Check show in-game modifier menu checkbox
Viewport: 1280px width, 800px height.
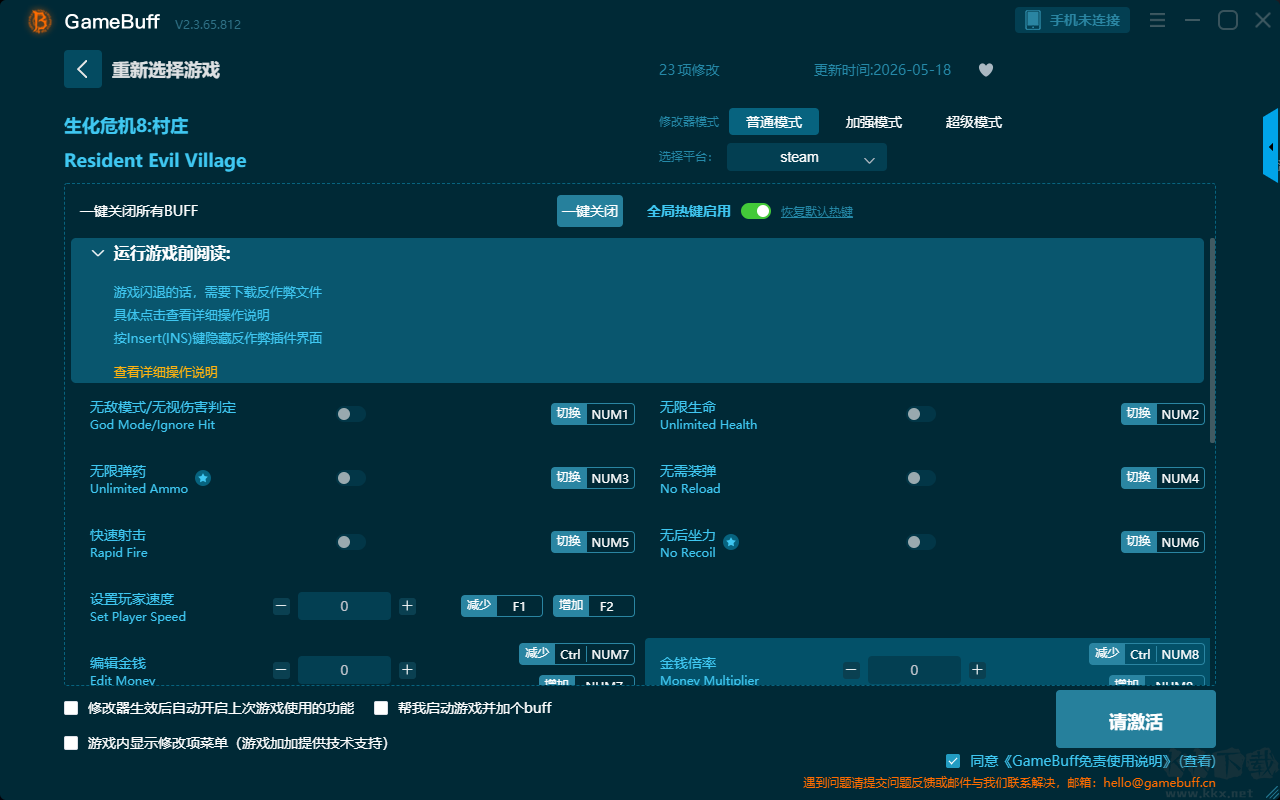coord(71,743)
